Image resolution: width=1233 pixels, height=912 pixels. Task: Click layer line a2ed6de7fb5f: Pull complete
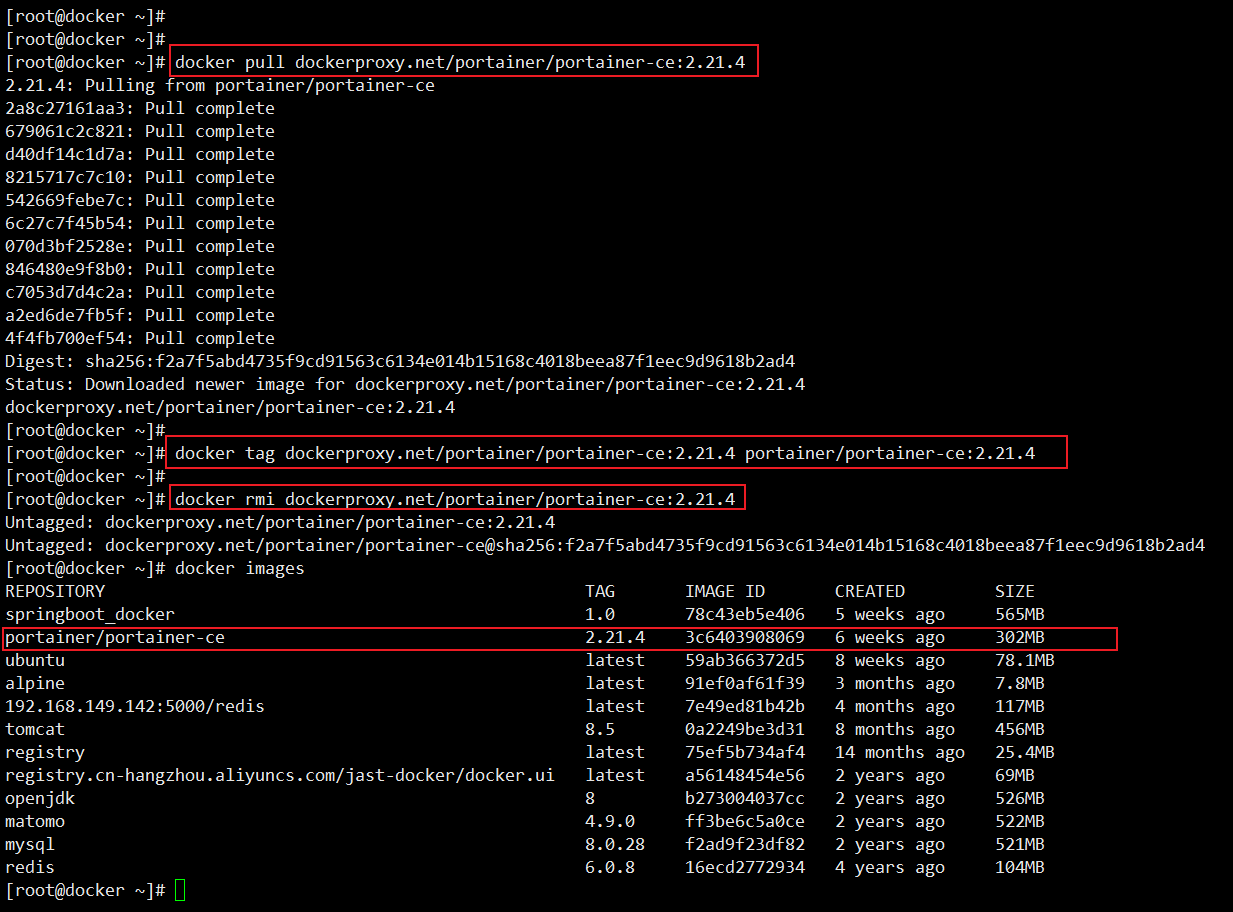pyautogui.click(x=140, y=315)
